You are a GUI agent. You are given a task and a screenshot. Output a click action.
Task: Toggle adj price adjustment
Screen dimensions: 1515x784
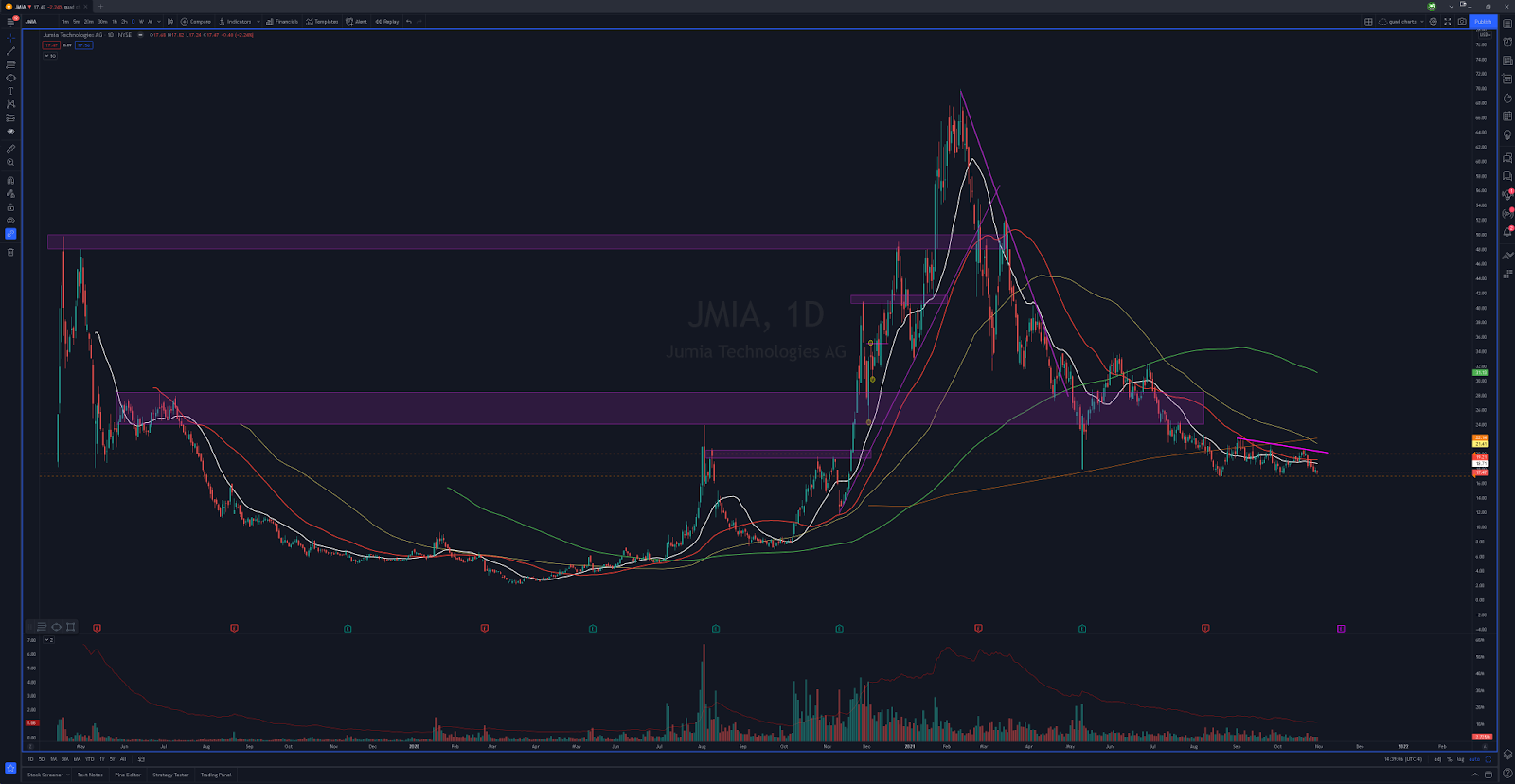click(x=1437, y=759)
